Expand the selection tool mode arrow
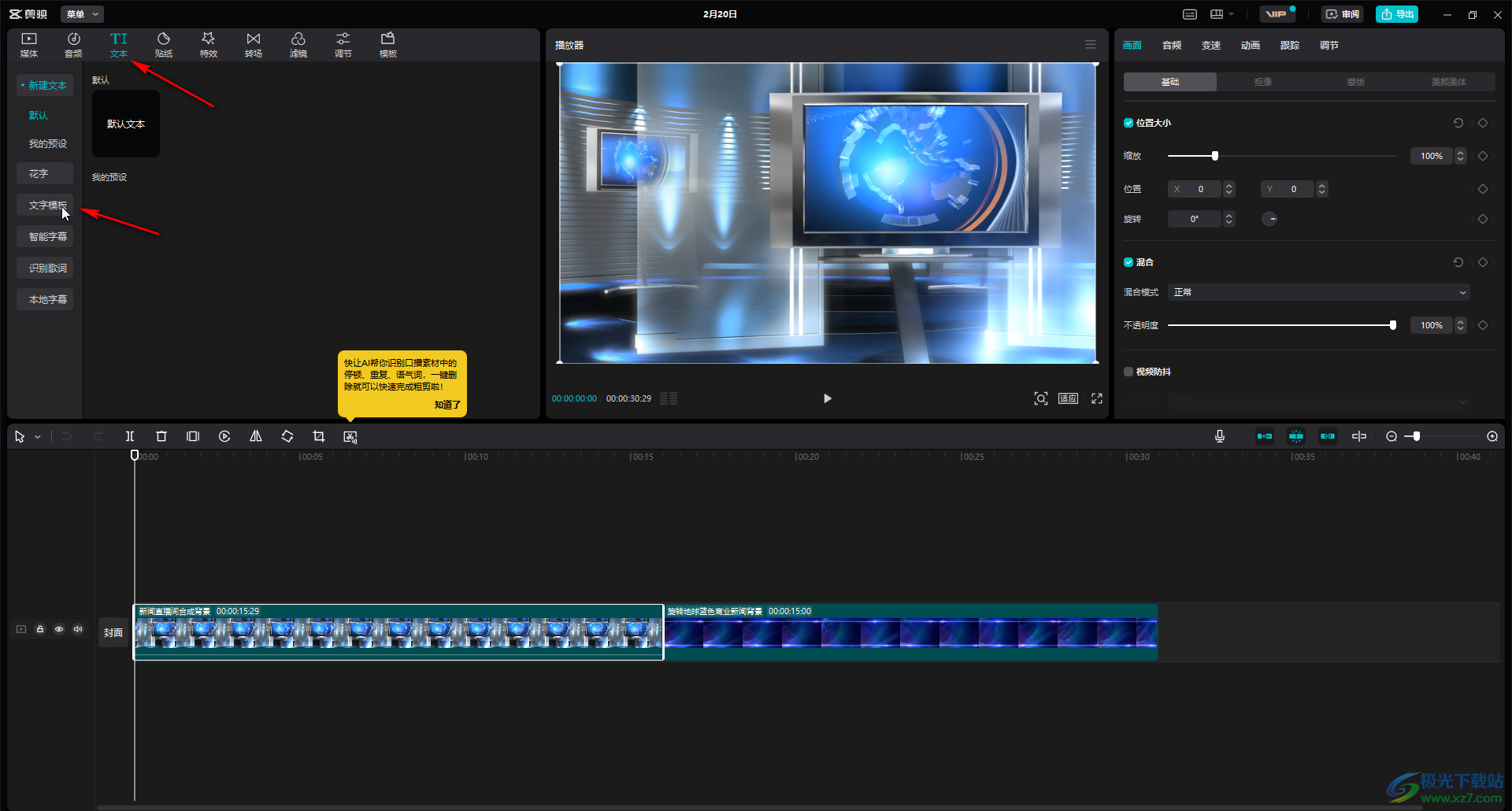 click(x=38, y=437)
